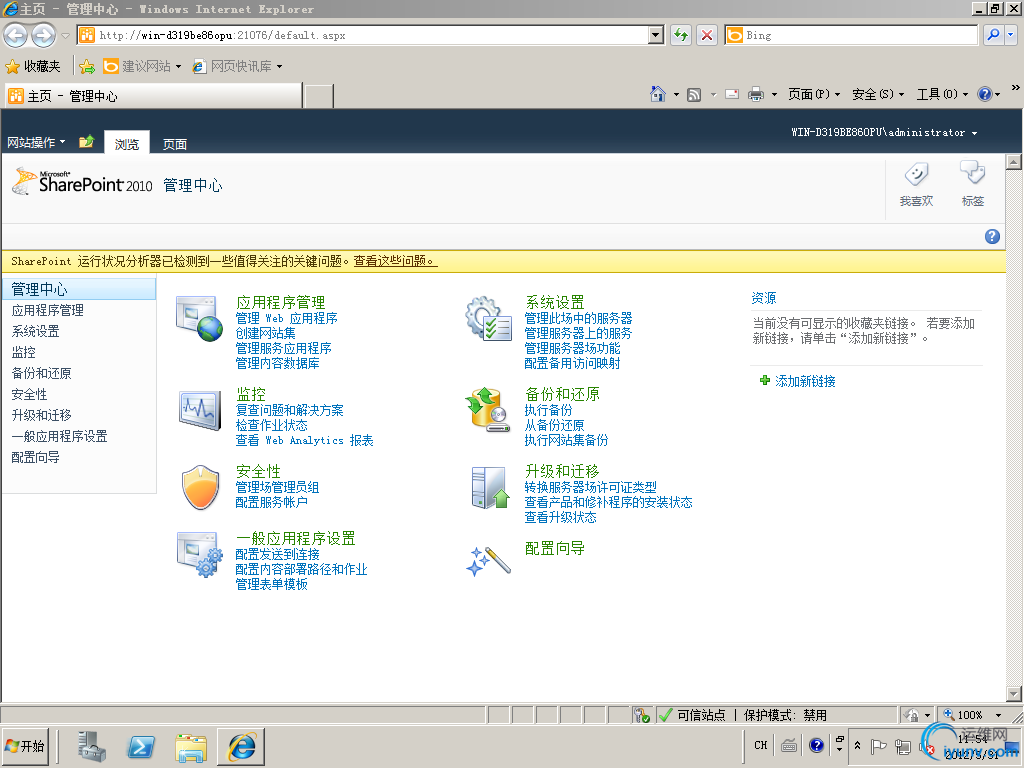The width and height of the screenshot is (1024, 768).
Task: Select the 主页 - 管理中心 browser tab
Action: point(153,96)
